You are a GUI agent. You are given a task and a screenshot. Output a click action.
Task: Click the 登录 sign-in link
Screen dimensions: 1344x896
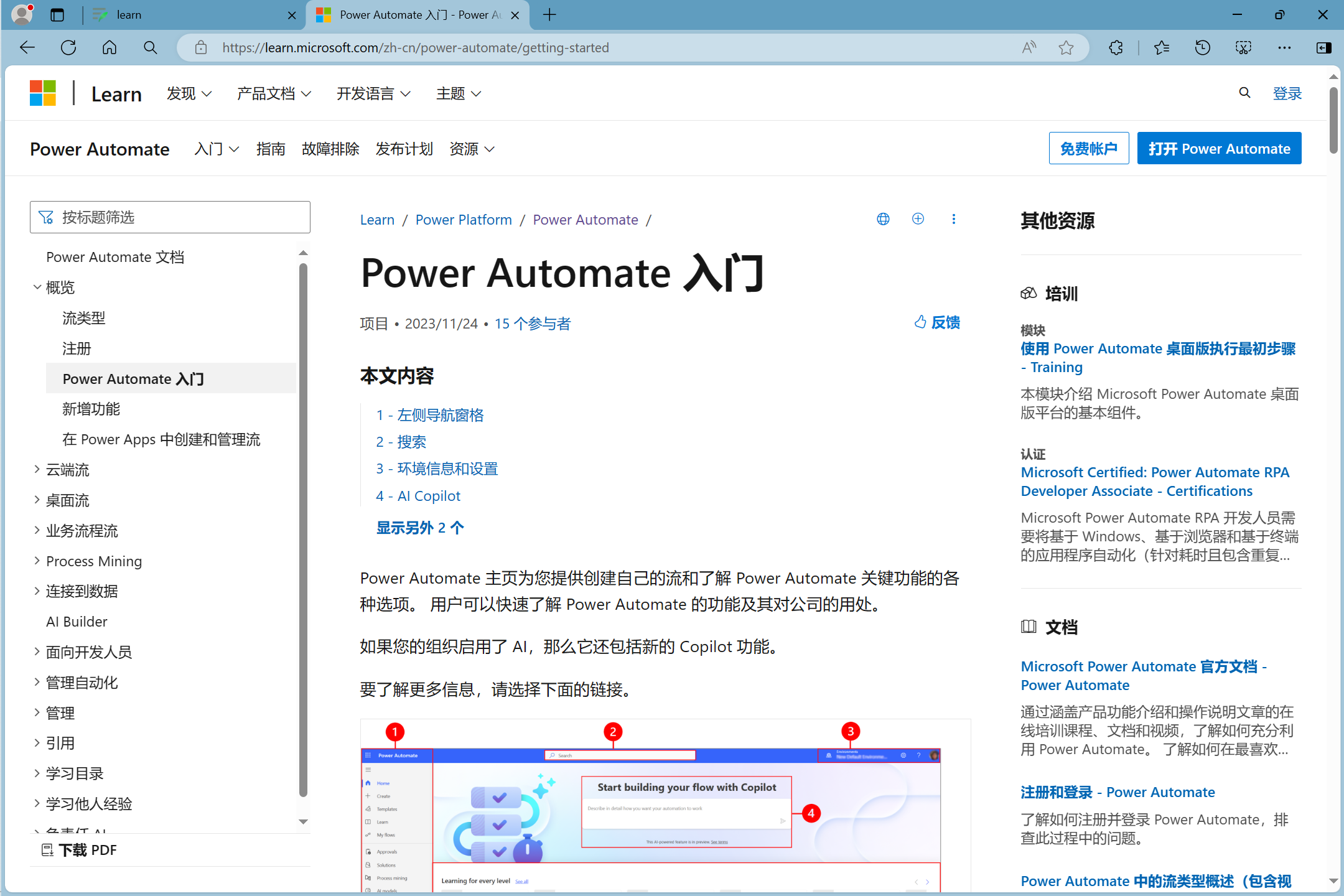(1287, 93)
